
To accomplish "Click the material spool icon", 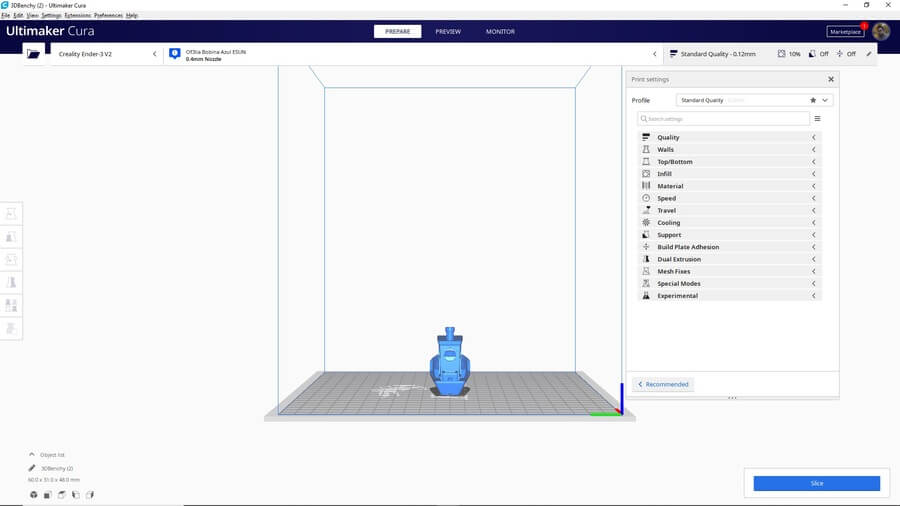I will click(x=175, y=54).
